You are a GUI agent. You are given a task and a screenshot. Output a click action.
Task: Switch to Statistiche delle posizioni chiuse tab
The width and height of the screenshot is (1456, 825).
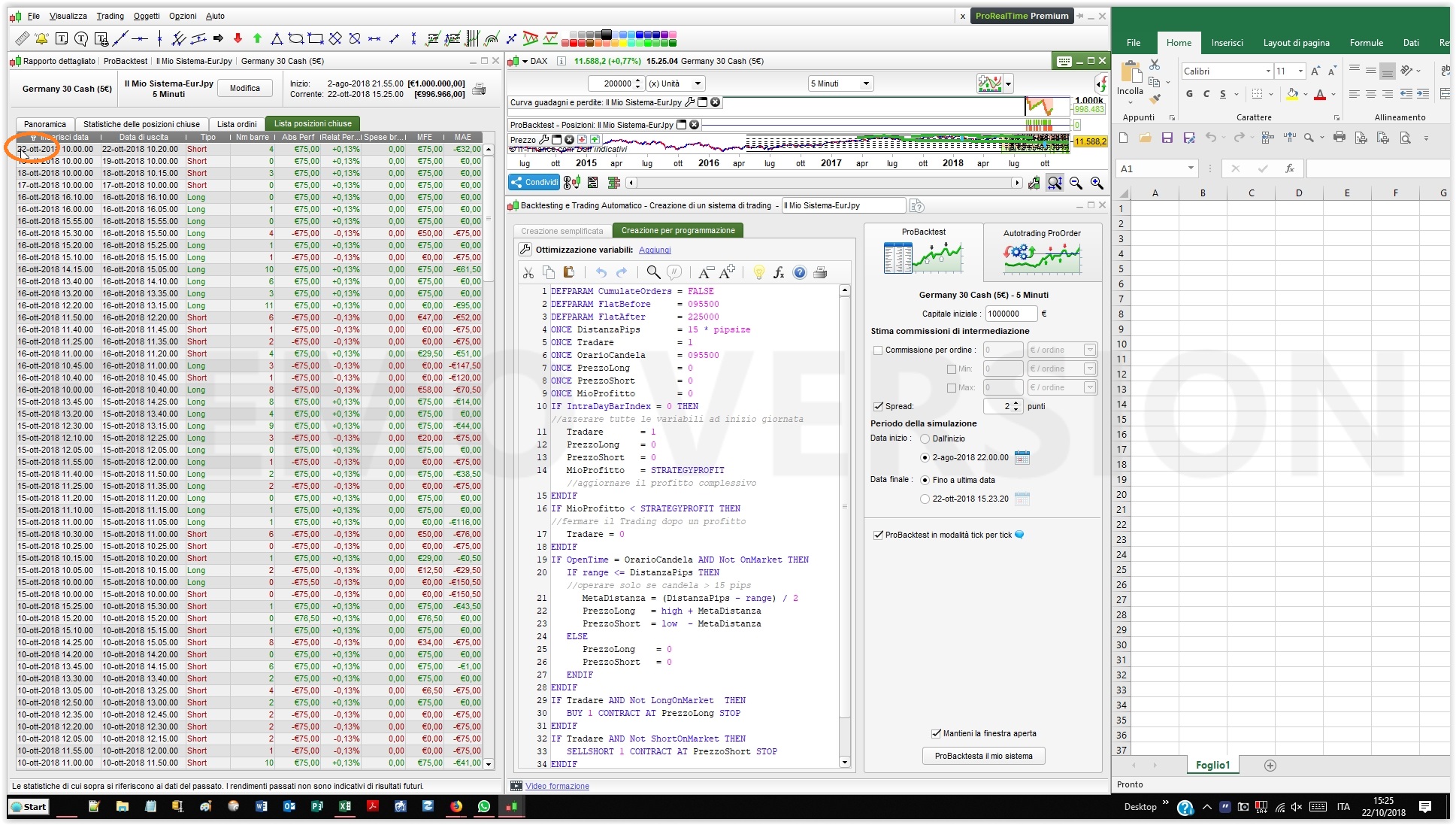coord(141,124)
